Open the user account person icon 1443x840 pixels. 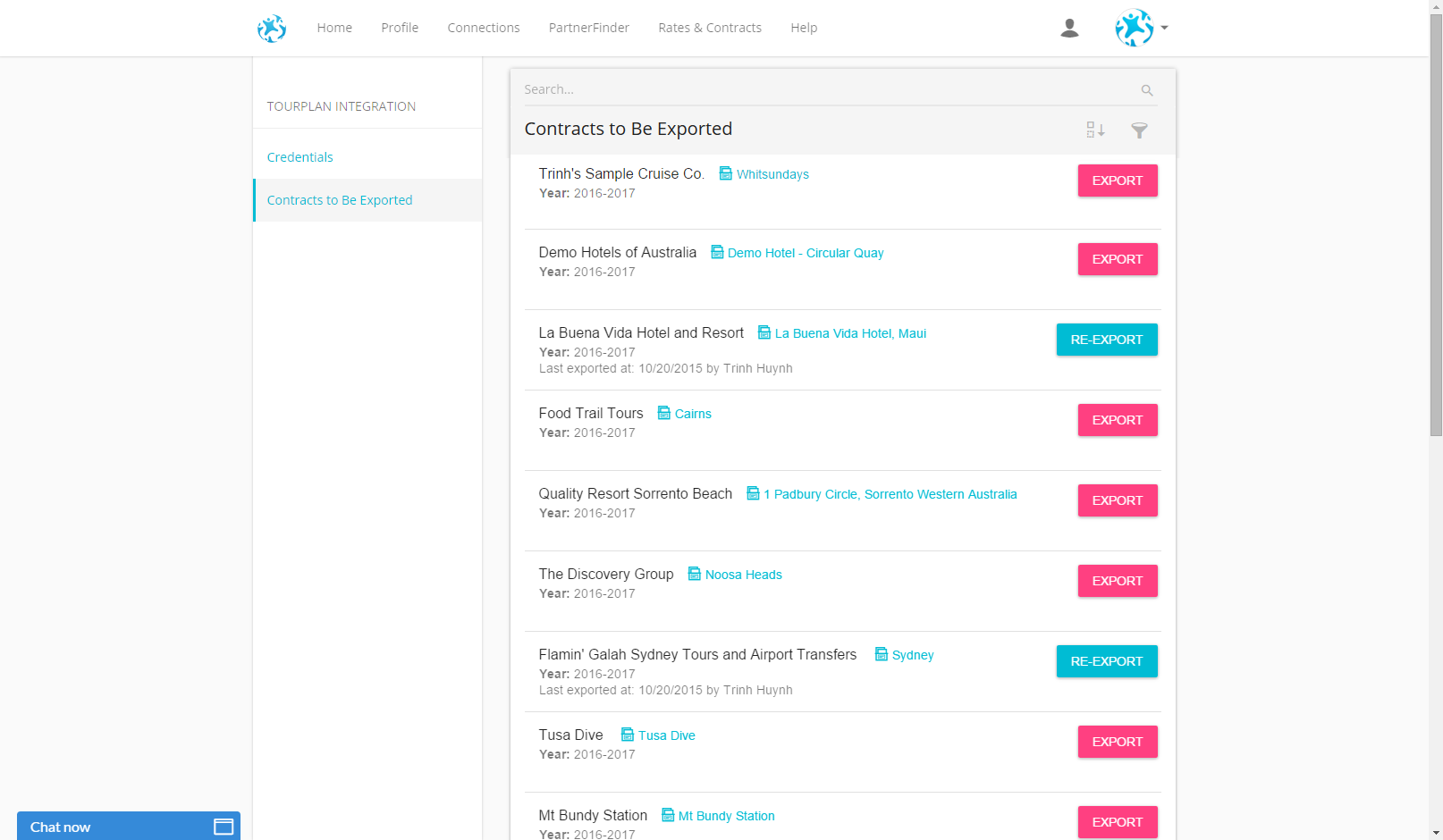click(x=1069, y=29)
